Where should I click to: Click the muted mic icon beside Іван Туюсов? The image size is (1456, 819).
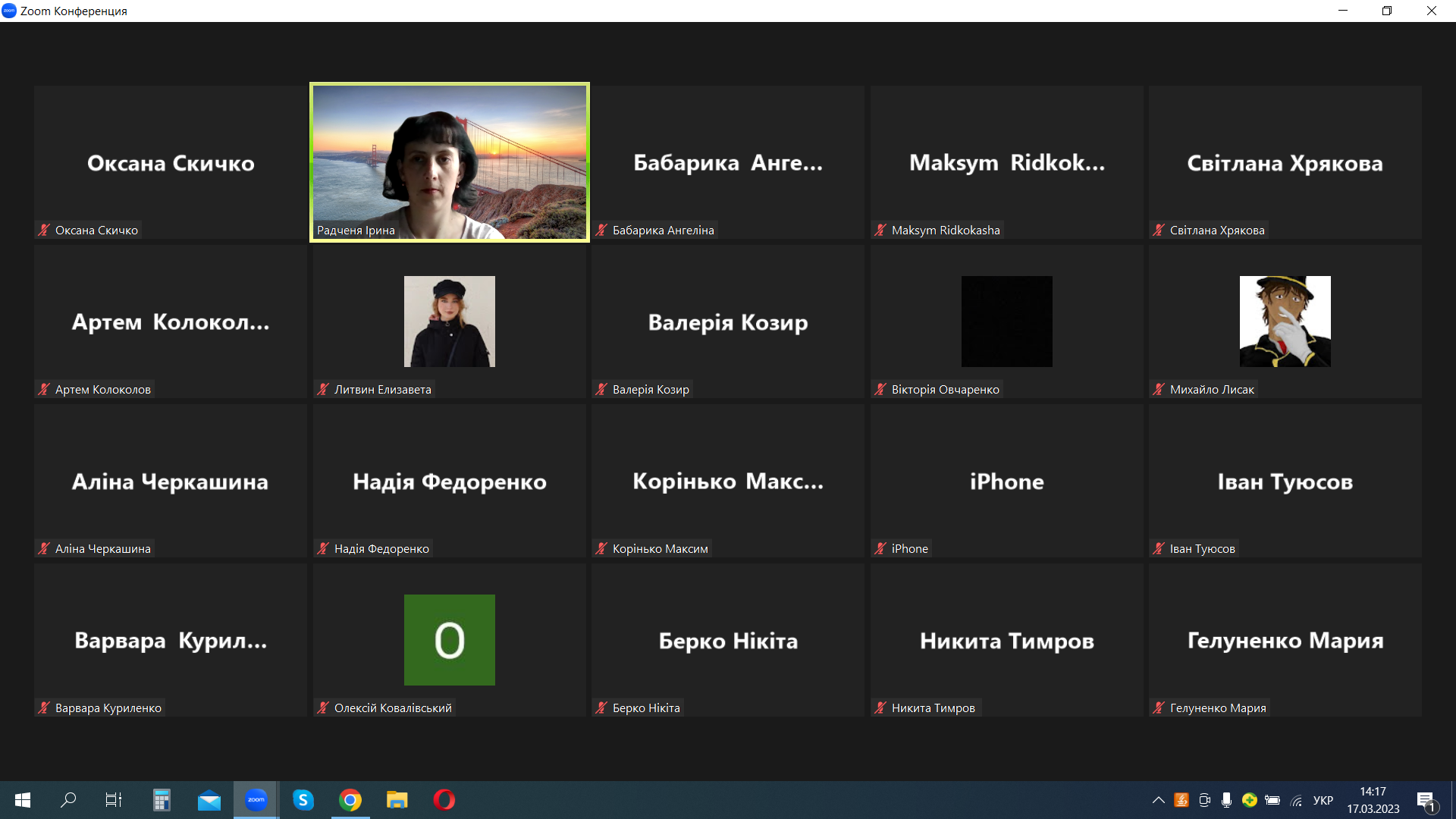click(x=1159, y=548)
